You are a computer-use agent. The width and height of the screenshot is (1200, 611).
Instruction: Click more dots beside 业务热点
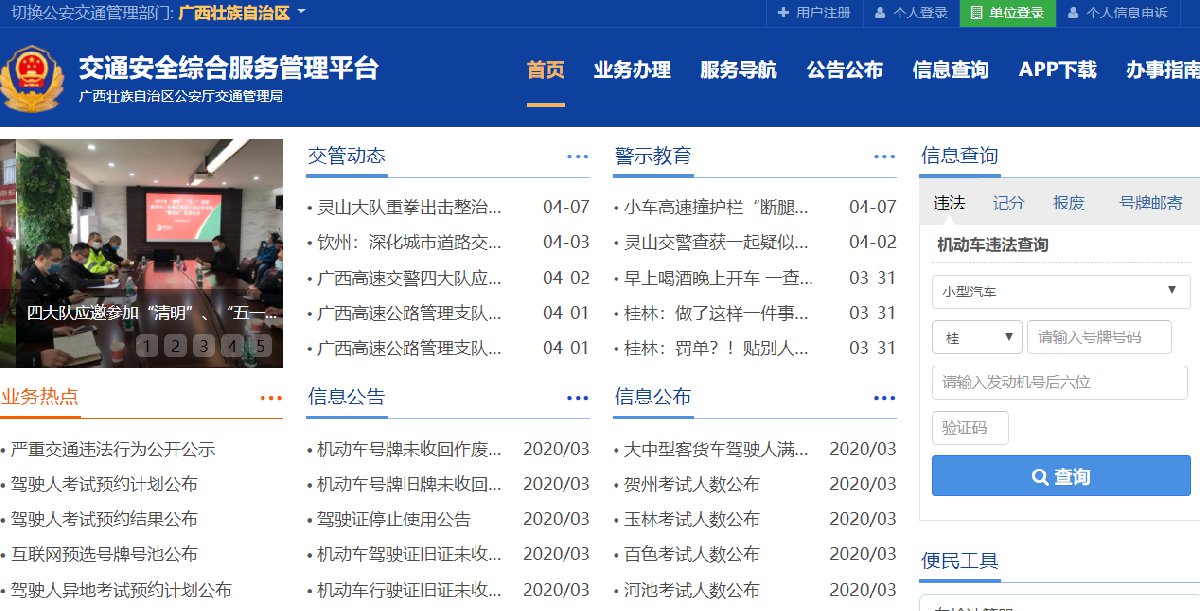pos(270,398)
